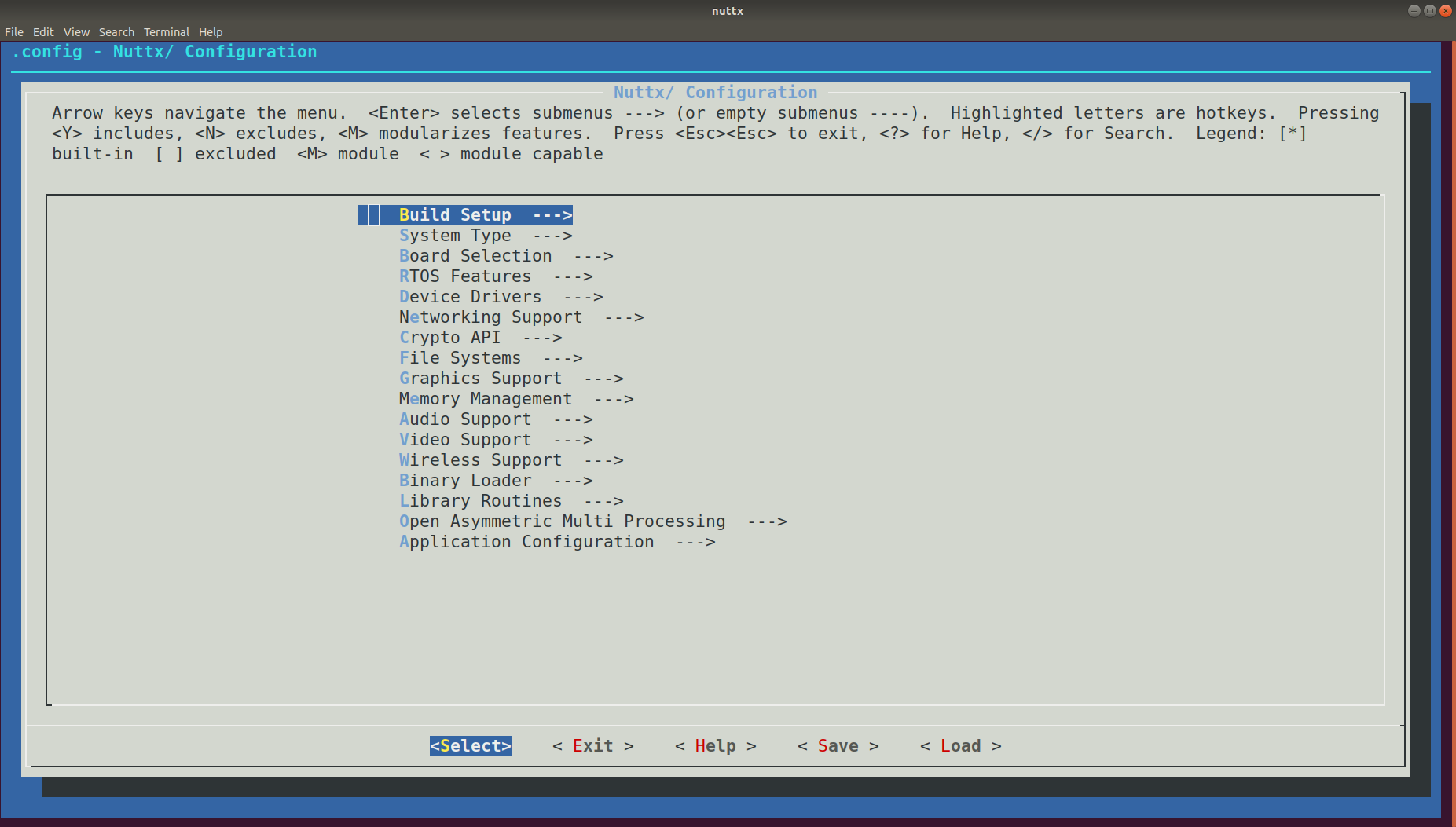Image resolution: width=1456 pixels, height=827 pixels.
Task: Select File Systems configuration entry
Action: pos(490,358)
